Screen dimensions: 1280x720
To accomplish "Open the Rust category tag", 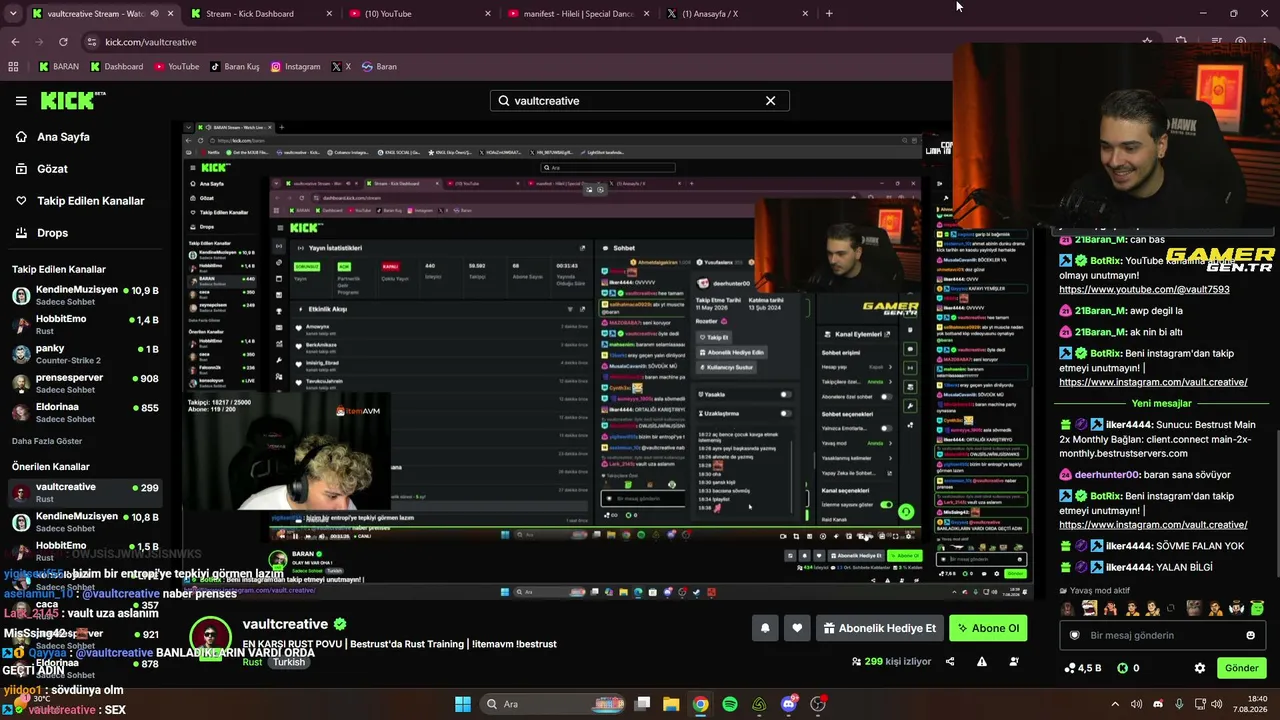I will pos(252,662).
